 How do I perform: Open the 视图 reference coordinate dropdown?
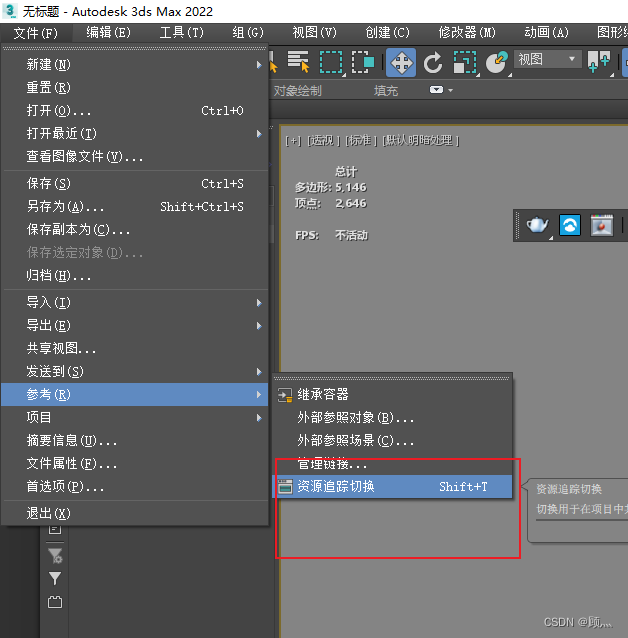[548, 60]
